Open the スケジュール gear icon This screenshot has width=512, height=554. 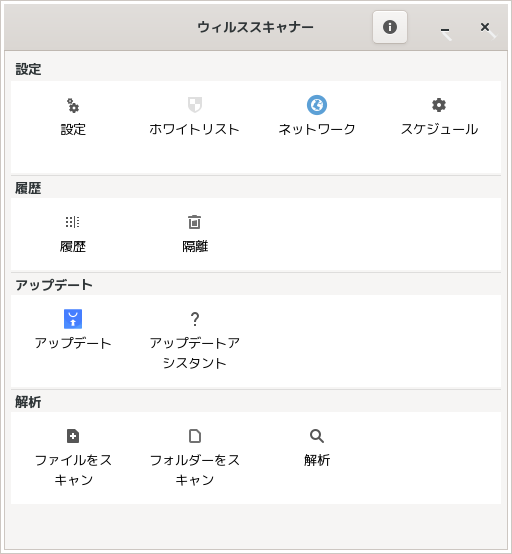coord(439,105)
